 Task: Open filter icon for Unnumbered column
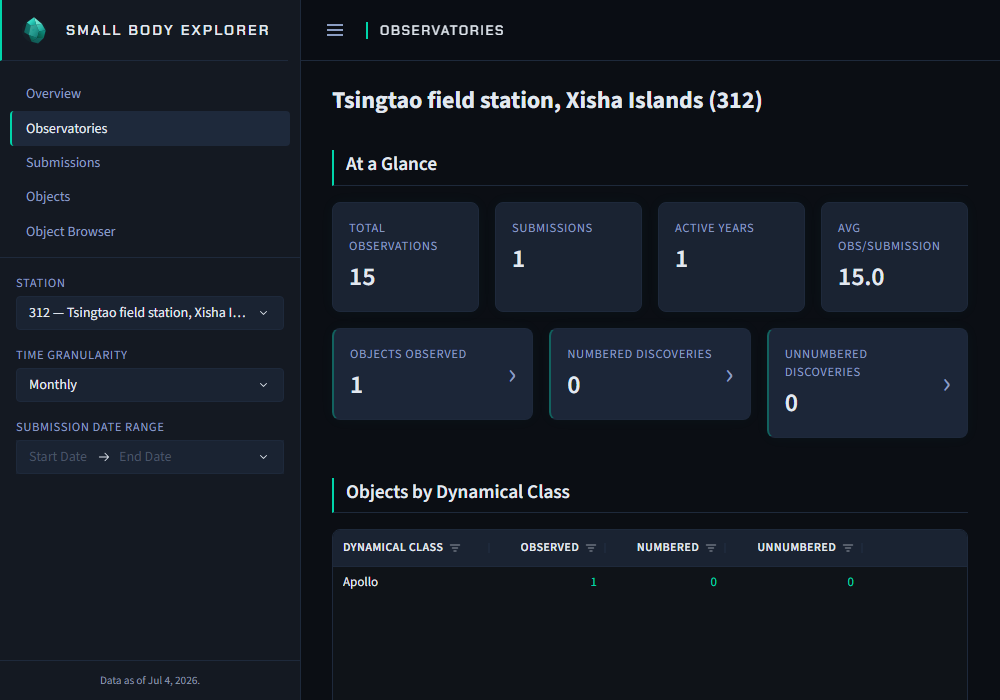point(848,548)
